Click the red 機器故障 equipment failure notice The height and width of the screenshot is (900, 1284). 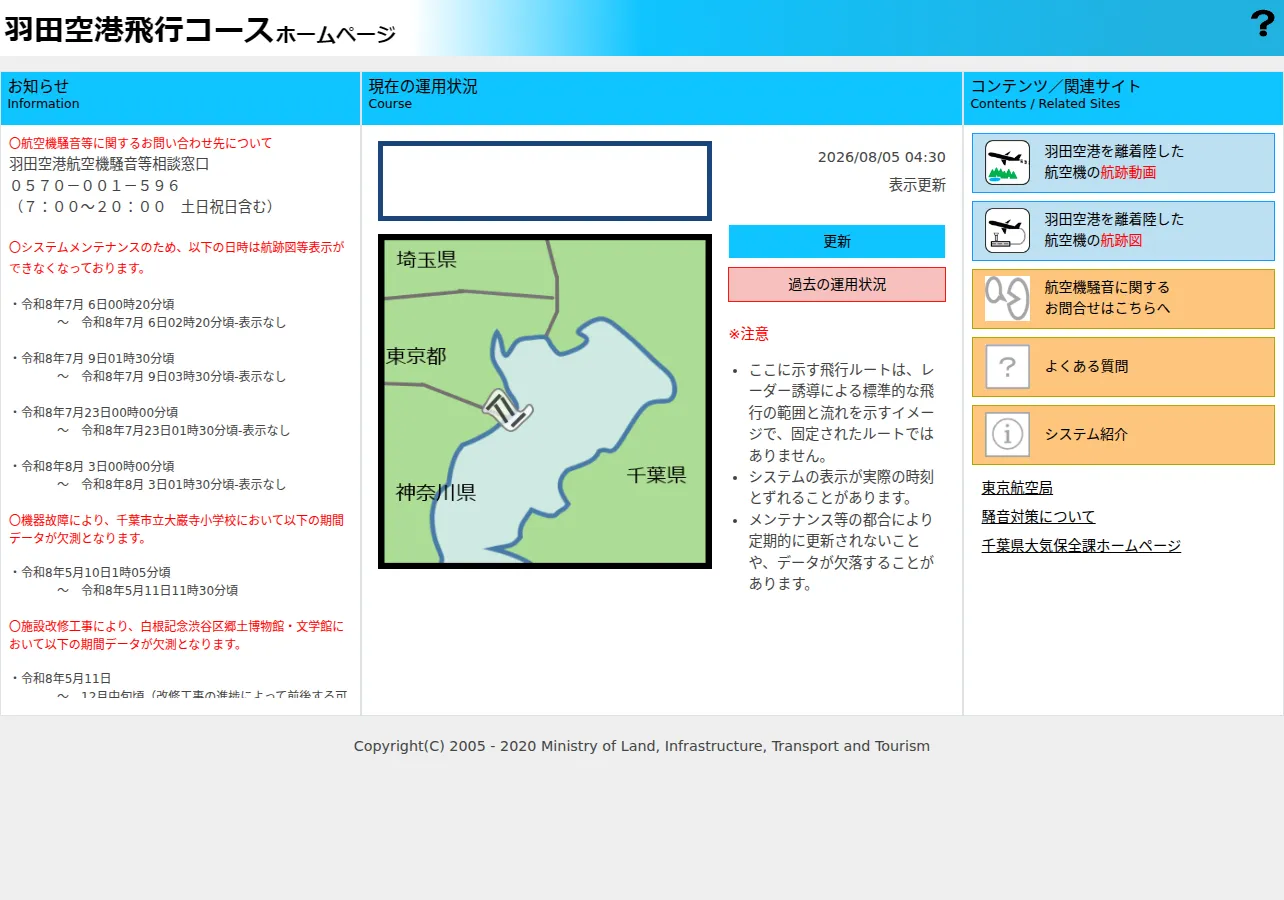point(176,529)
